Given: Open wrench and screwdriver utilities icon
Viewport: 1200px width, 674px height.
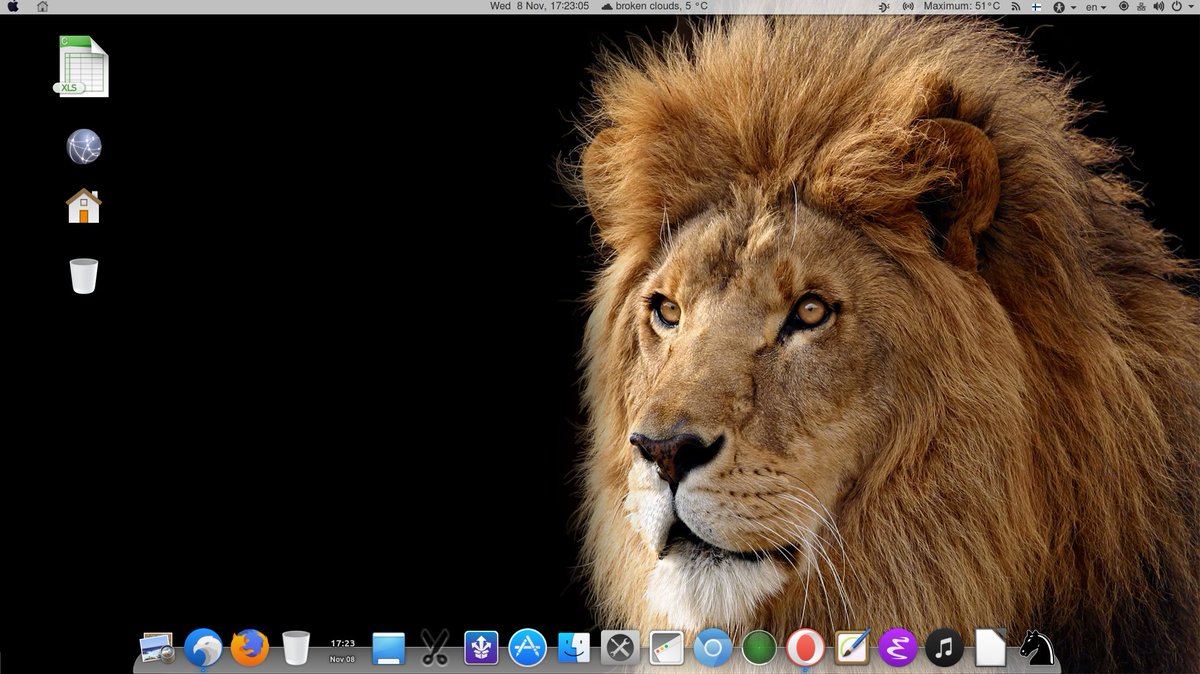Looking at the screenshot, I should (620, 649).
